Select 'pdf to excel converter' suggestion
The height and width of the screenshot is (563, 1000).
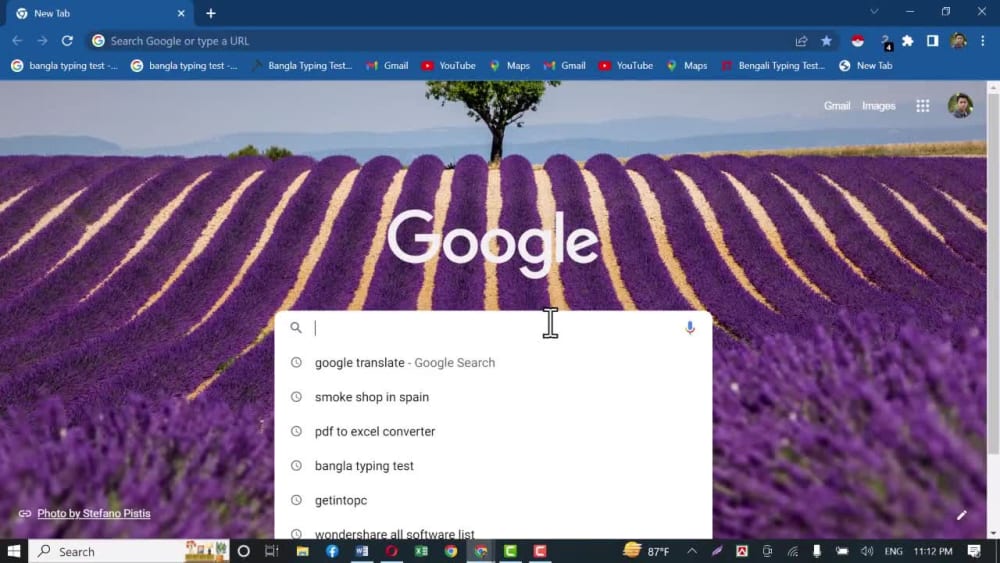(494, 431)
